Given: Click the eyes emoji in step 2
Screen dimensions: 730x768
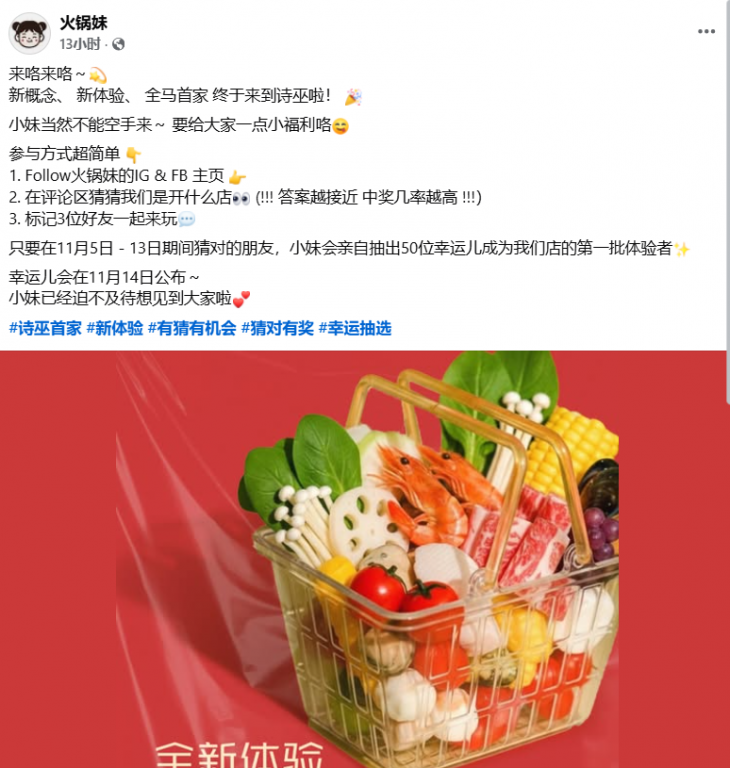Looking at the screenshot, I should [241, 198].
